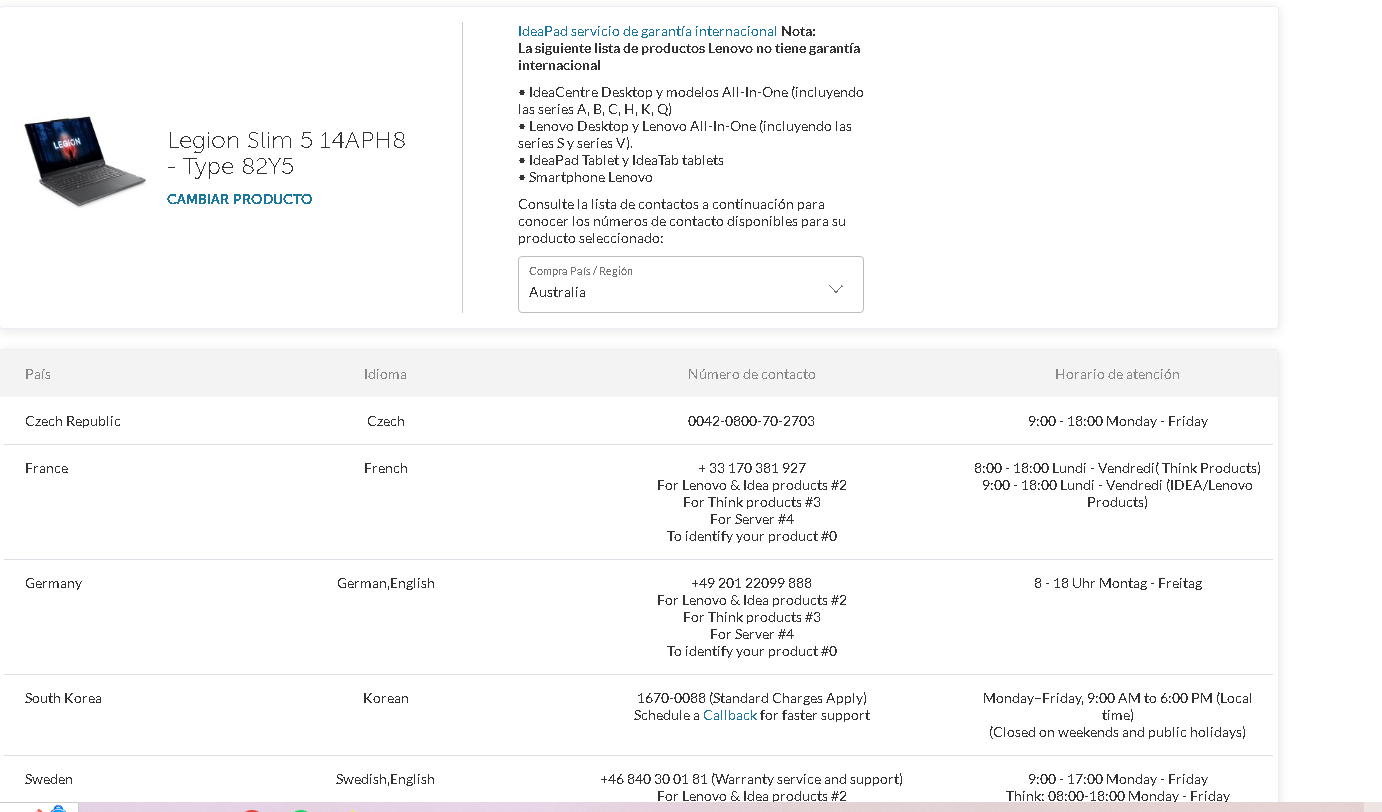Click the País column header
This screenshot has width=1382, height=812.
pyautogui.click(x=38, y=374)
